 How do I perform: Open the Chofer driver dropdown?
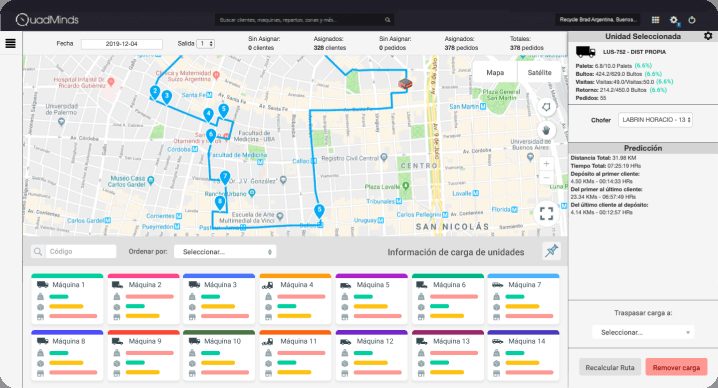(655, 120)
